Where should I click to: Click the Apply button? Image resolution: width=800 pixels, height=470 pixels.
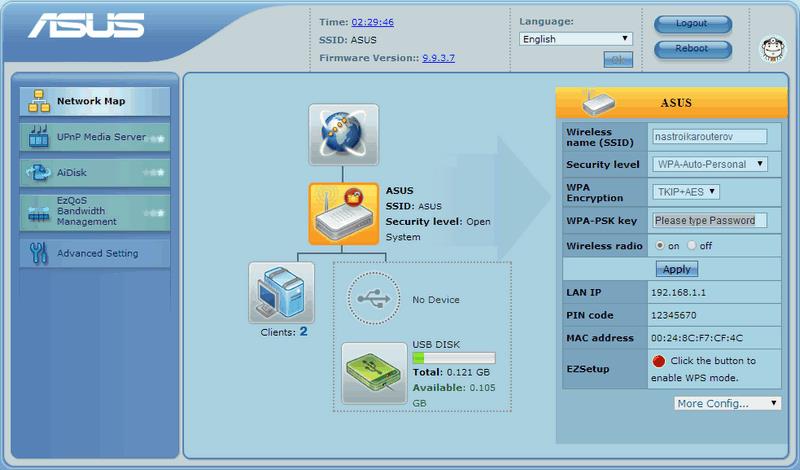coord(677,269)
